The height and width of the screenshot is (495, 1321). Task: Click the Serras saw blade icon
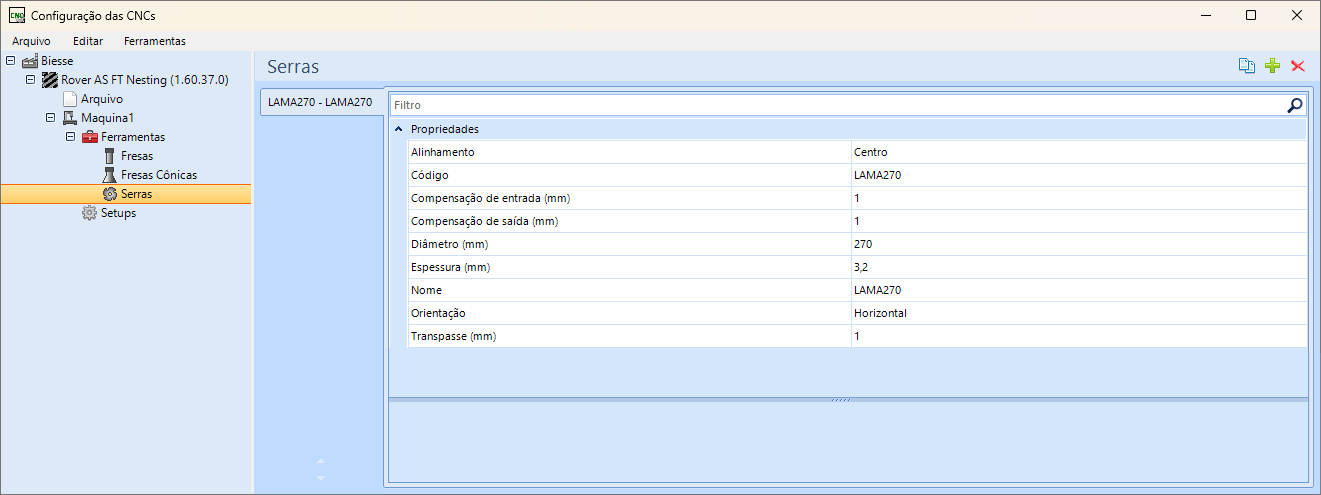pos(110,194)
